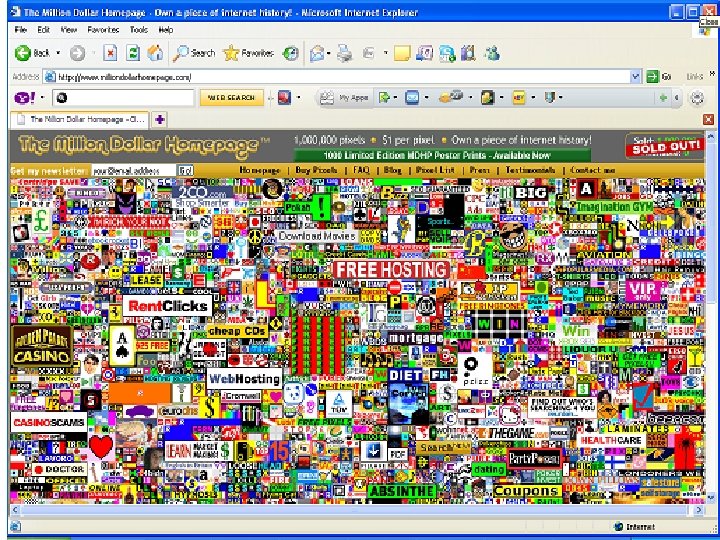The image size is (720, 540).
Task: Select The Million Dollar Homepage tab
Action: pyautogui.click(x=79, y=119)
